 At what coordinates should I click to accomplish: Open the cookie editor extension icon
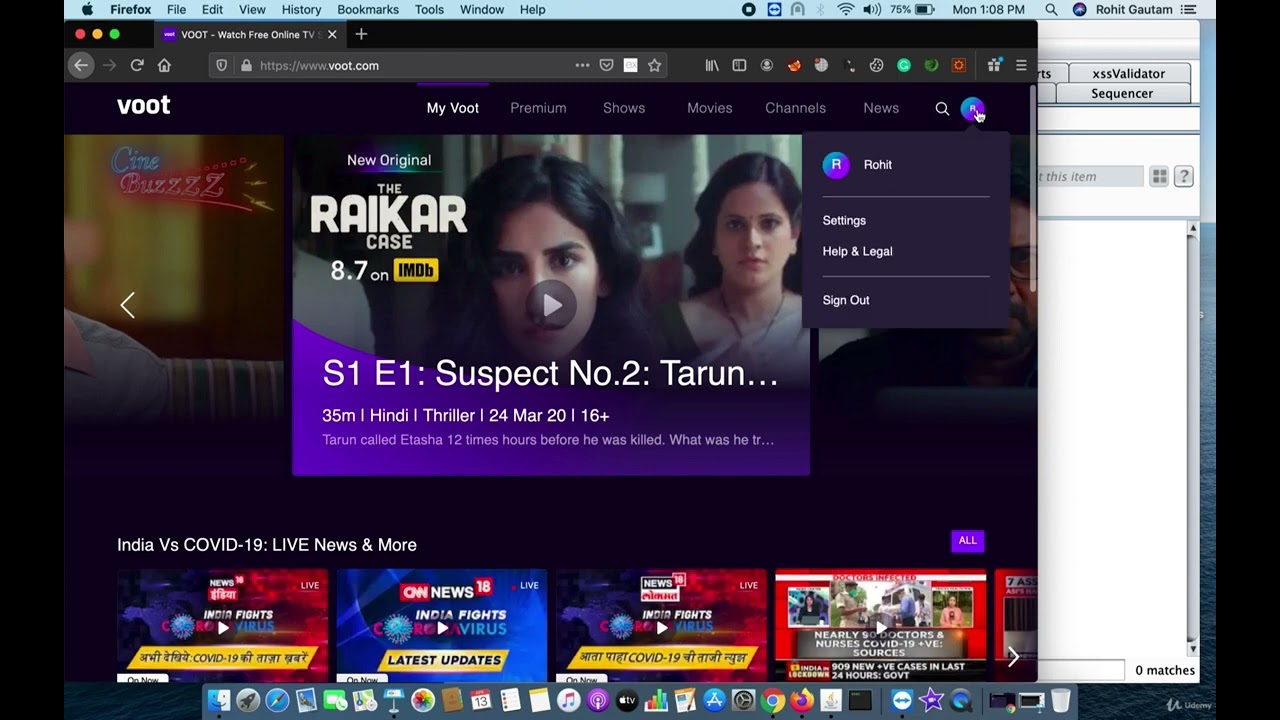pos(876,65)
